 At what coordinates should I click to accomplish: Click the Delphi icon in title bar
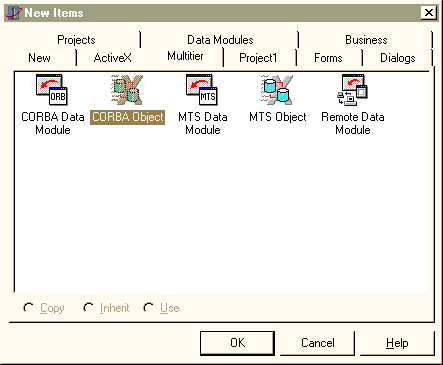(14, 13)
